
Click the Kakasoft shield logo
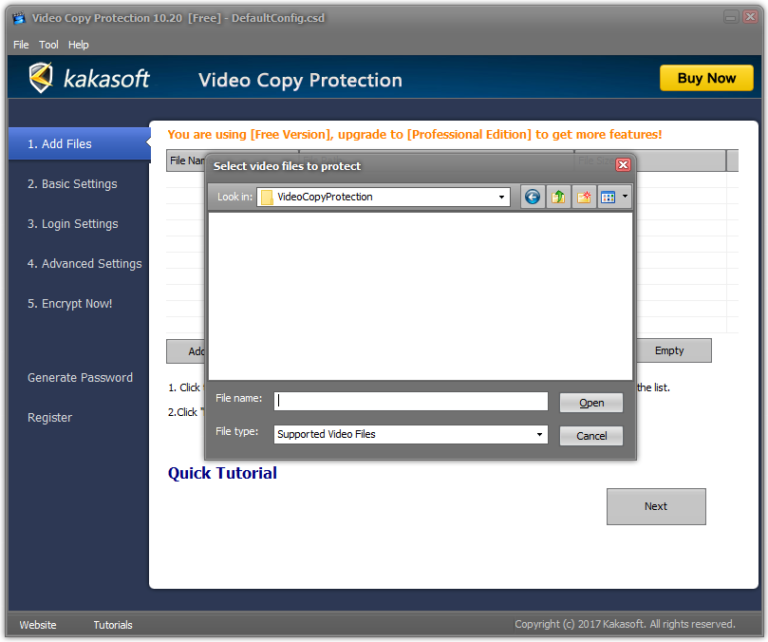tap(41, 78)
